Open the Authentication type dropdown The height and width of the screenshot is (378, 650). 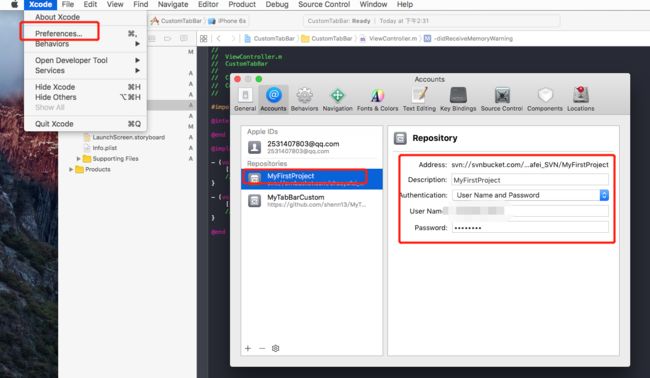(x=530, y=195)
